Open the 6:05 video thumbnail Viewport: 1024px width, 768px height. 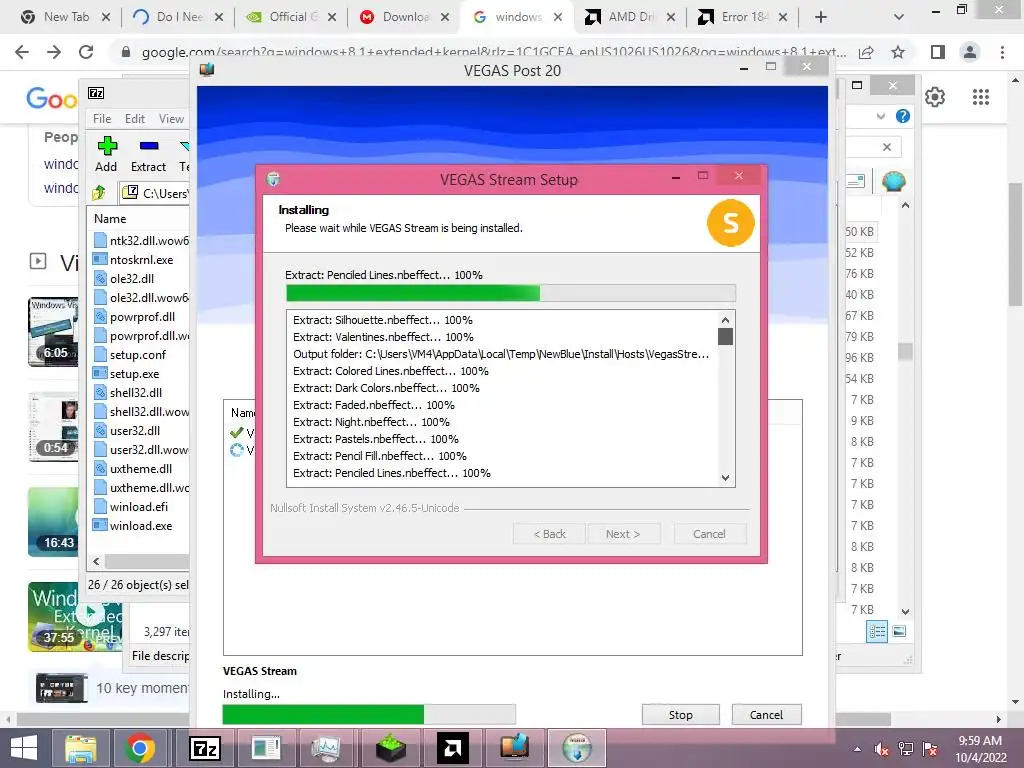53,332
